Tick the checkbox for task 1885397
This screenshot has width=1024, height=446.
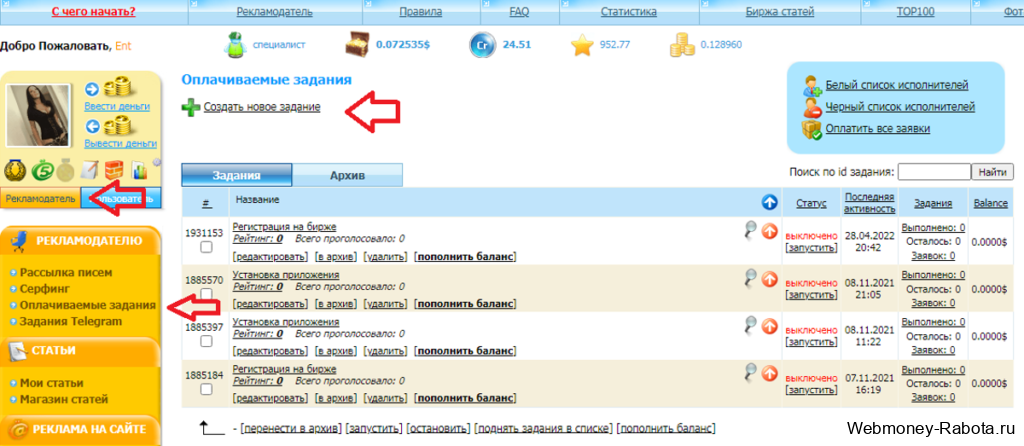pyautogui.click(x=206, y=342)
